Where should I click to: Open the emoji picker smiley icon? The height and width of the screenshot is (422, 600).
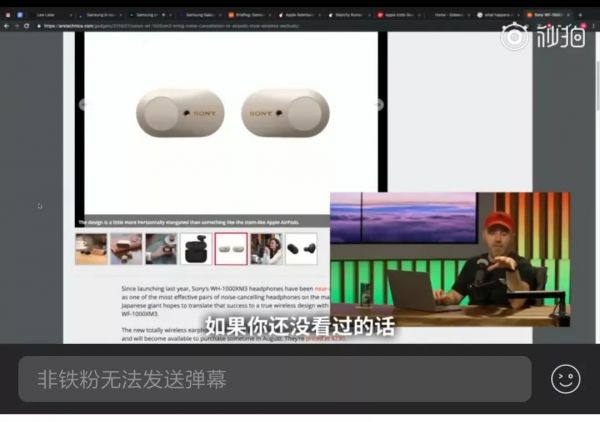point(566,379)
